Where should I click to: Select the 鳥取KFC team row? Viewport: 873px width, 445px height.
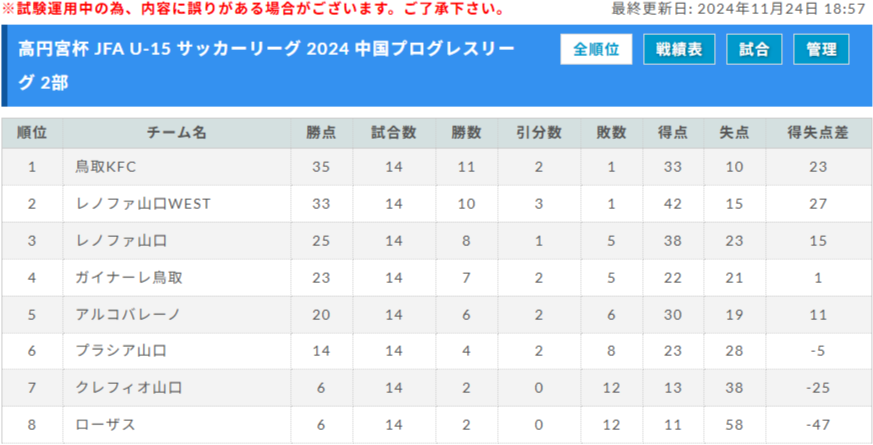(x=436, y=167)
